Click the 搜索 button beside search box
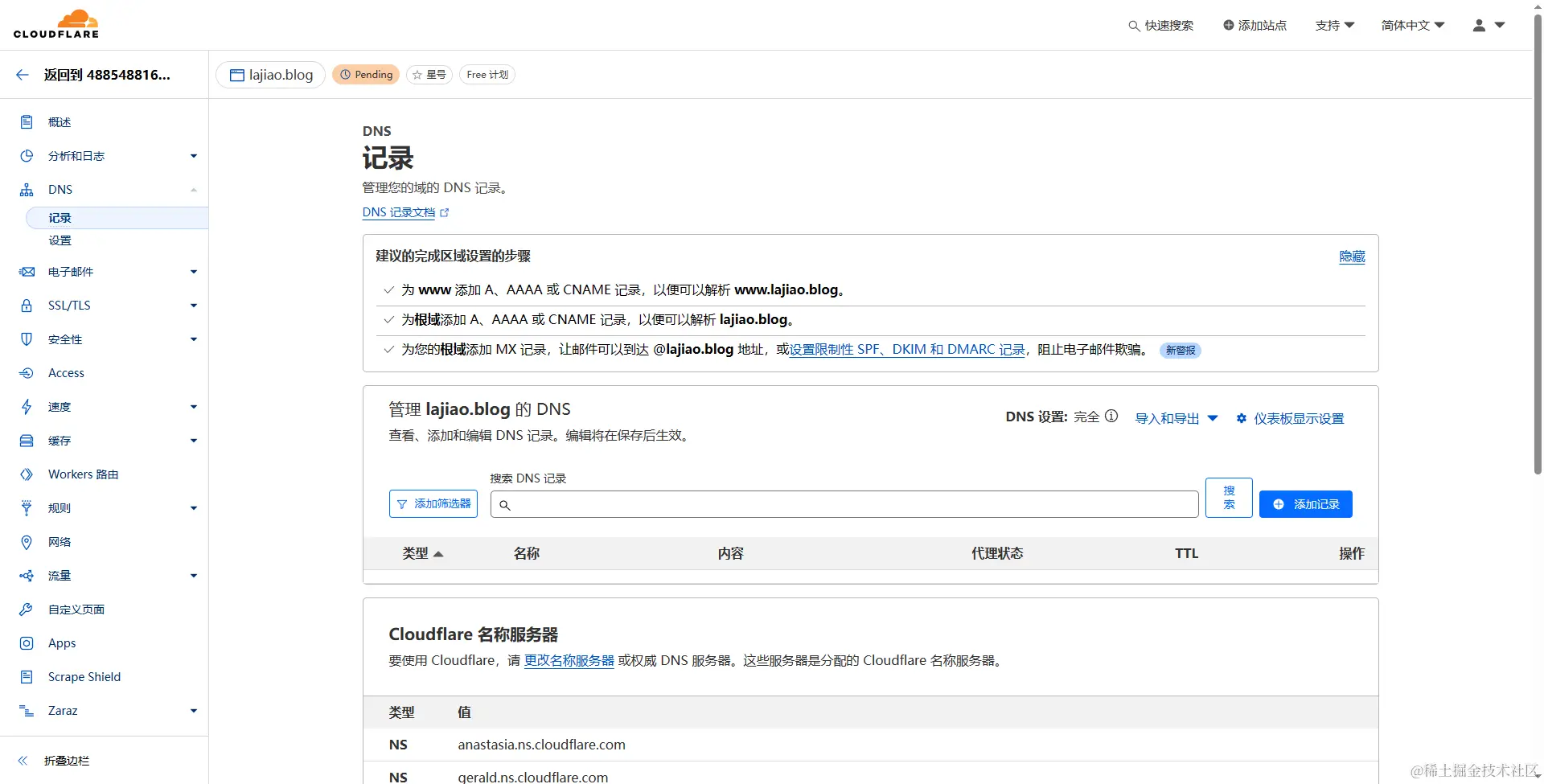 click(x=1229, y=498)
